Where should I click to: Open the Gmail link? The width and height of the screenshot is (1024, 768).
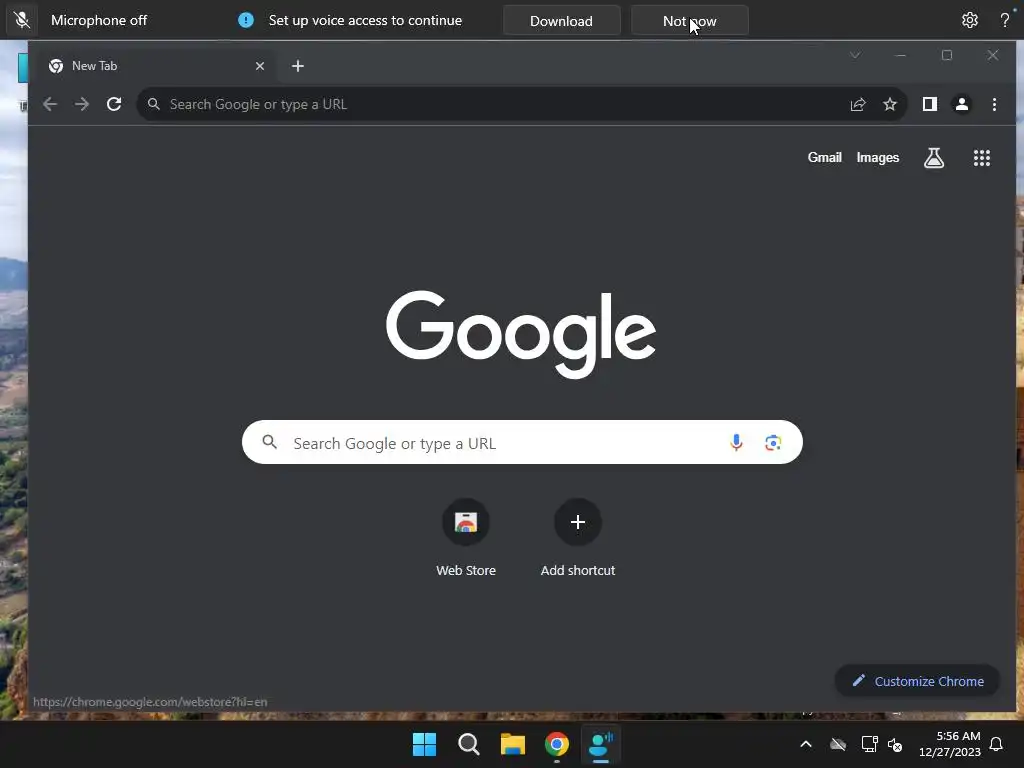[824, 157]
